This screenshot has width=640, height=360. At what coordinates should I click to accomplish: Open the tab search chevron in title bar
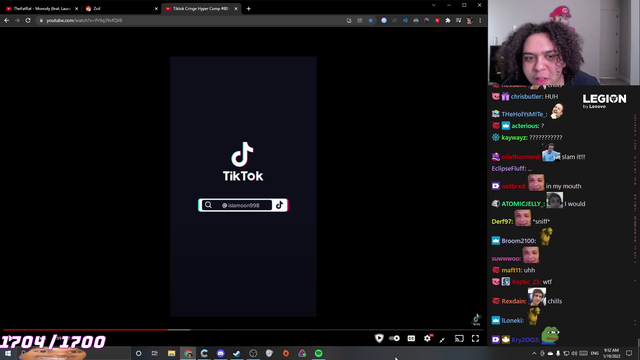click(x=433, y=5)
